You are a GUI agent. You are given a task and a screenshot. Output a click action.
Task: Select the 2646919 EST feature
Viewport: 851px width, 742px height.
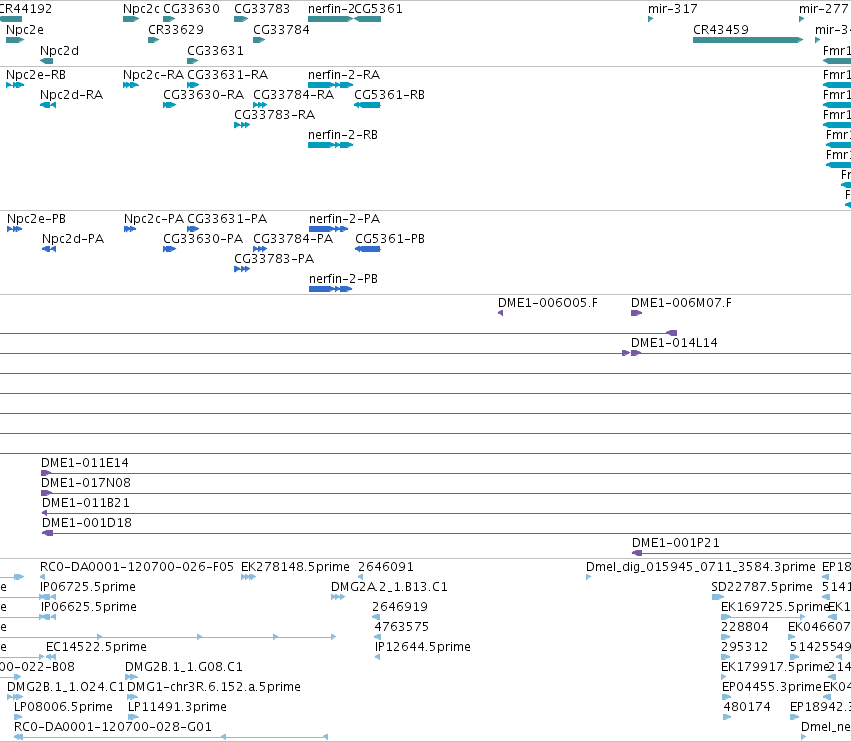point(376,617)
